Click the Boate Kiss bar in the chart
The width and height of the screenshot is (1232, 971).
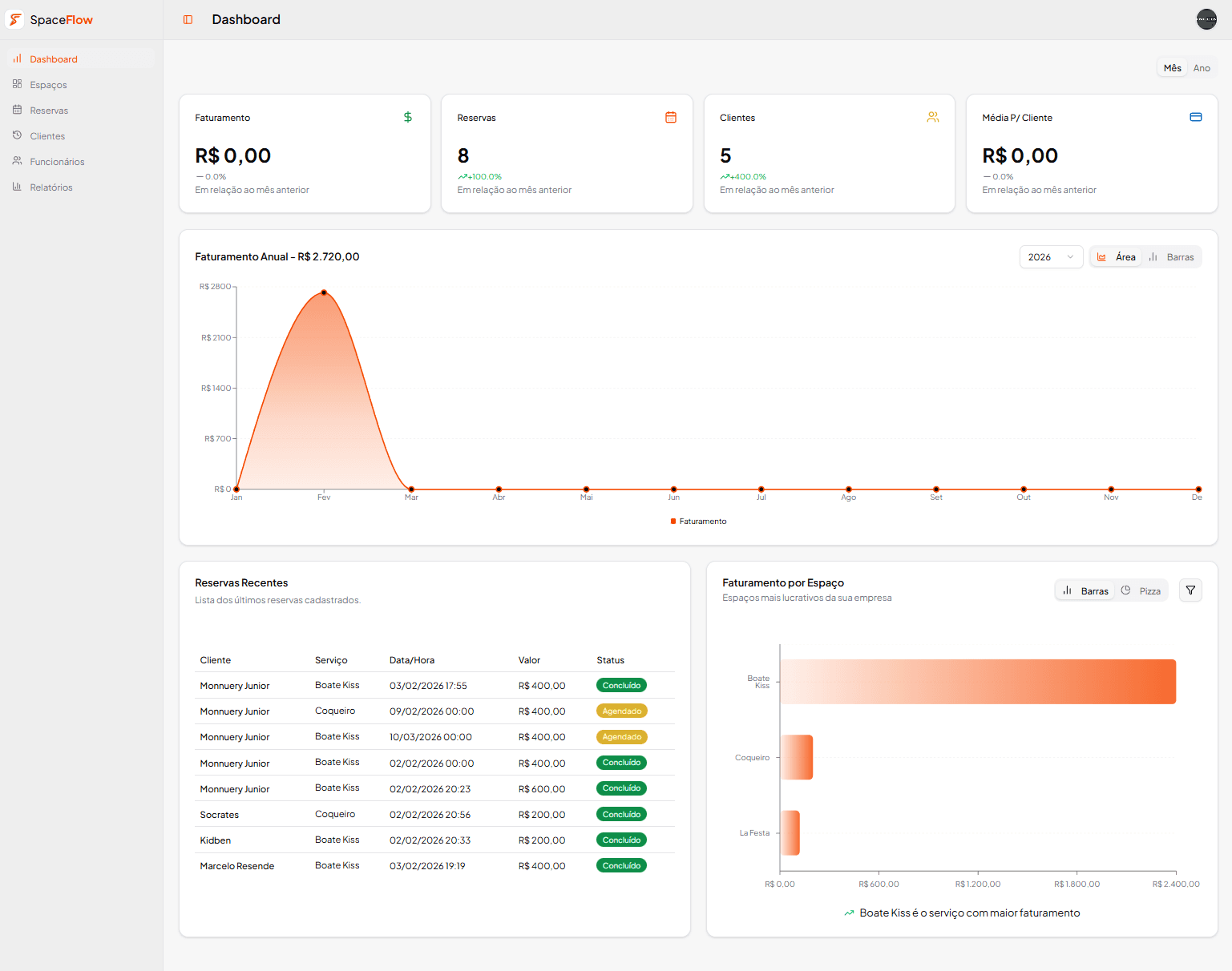coord(978,682)
